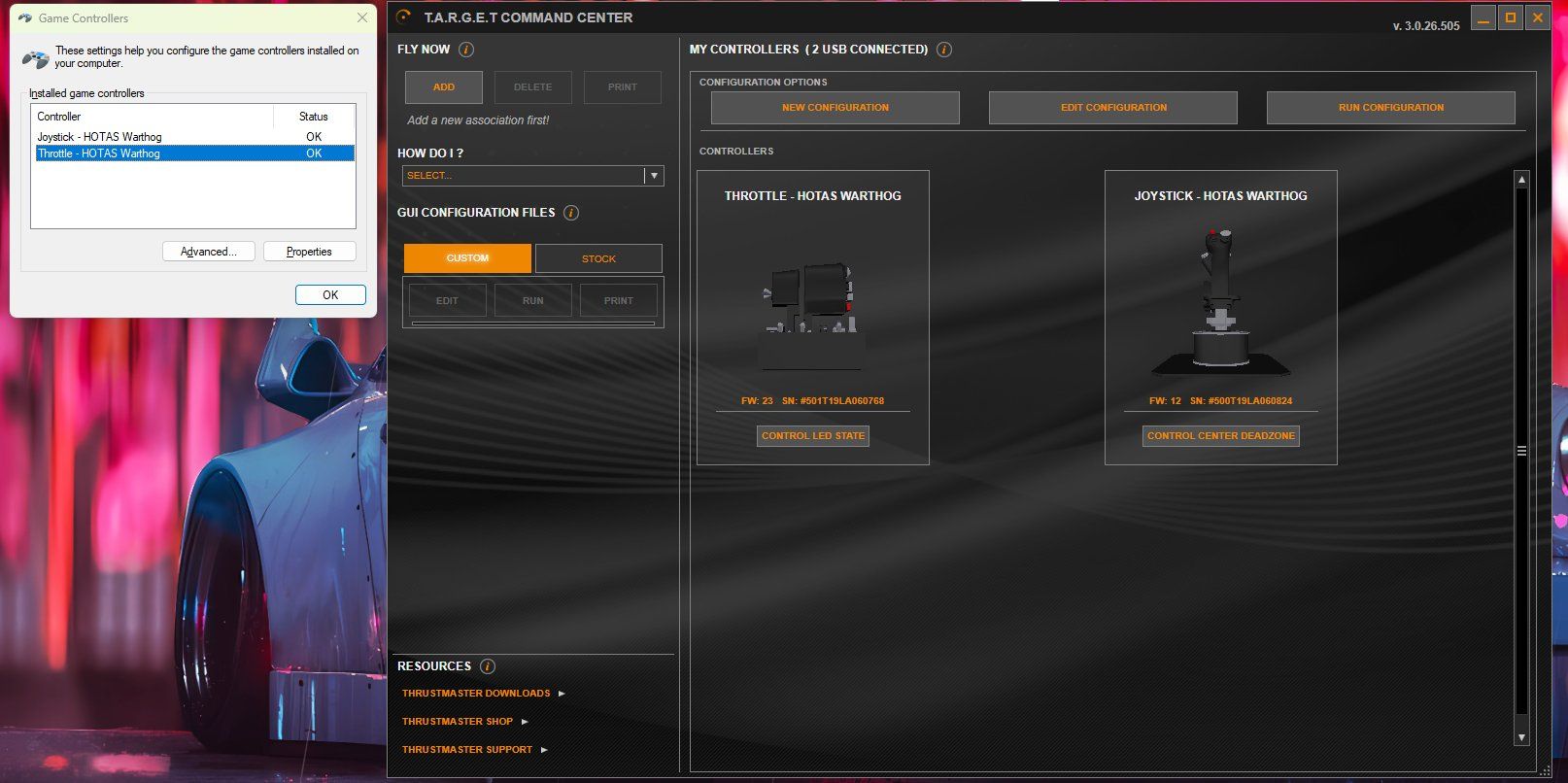Click the joystick serial number text

(1241, 401)
